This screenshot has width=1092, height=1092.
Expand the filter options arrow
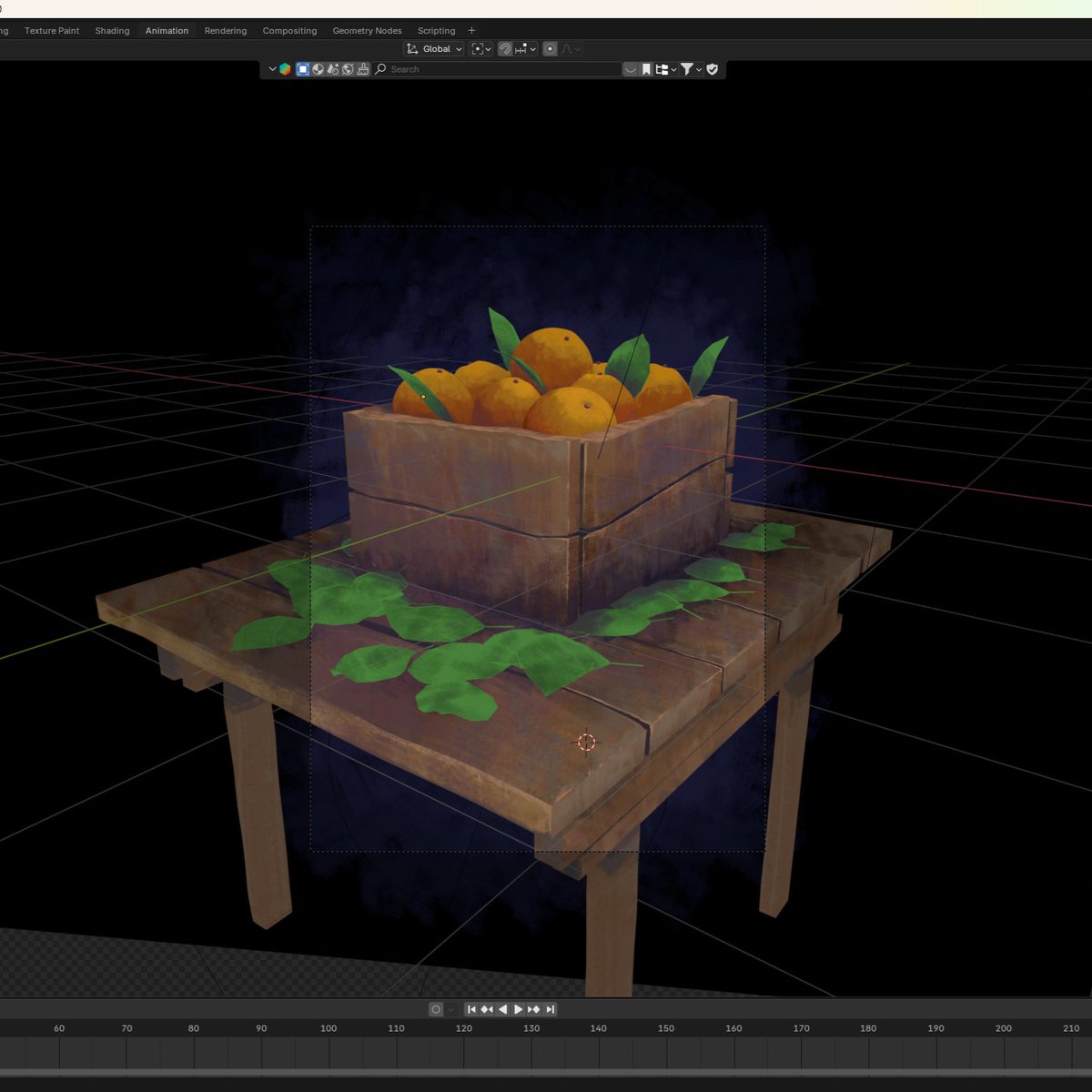(x=699, y=69)
